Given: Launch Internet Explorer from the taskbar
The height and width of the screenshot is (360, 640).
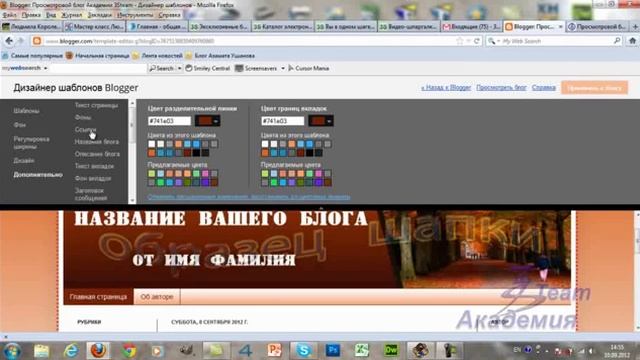Looking at the screenshot, I should (x=71, y=351).
